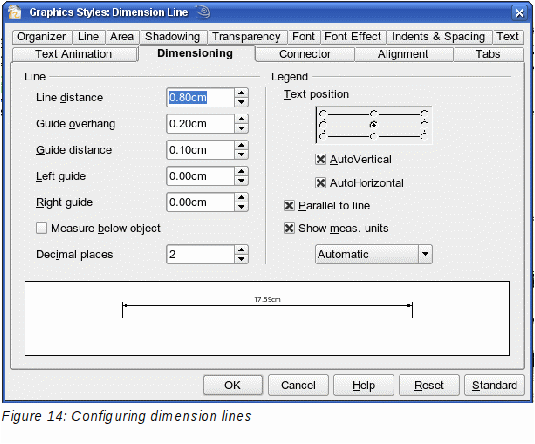
Task: Click OK to apply settings
Action: click(233, 385)
